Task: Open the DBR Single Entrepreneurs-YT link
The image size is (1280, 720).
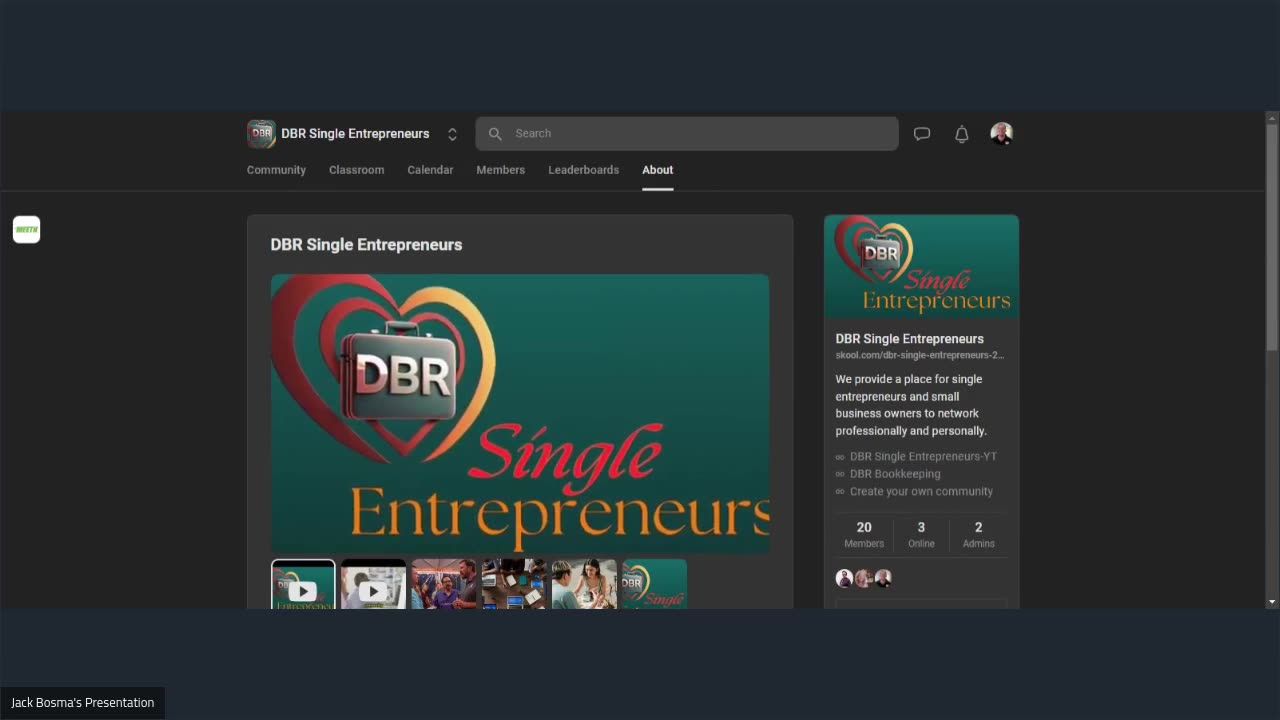Action: (x=923, y=456)
